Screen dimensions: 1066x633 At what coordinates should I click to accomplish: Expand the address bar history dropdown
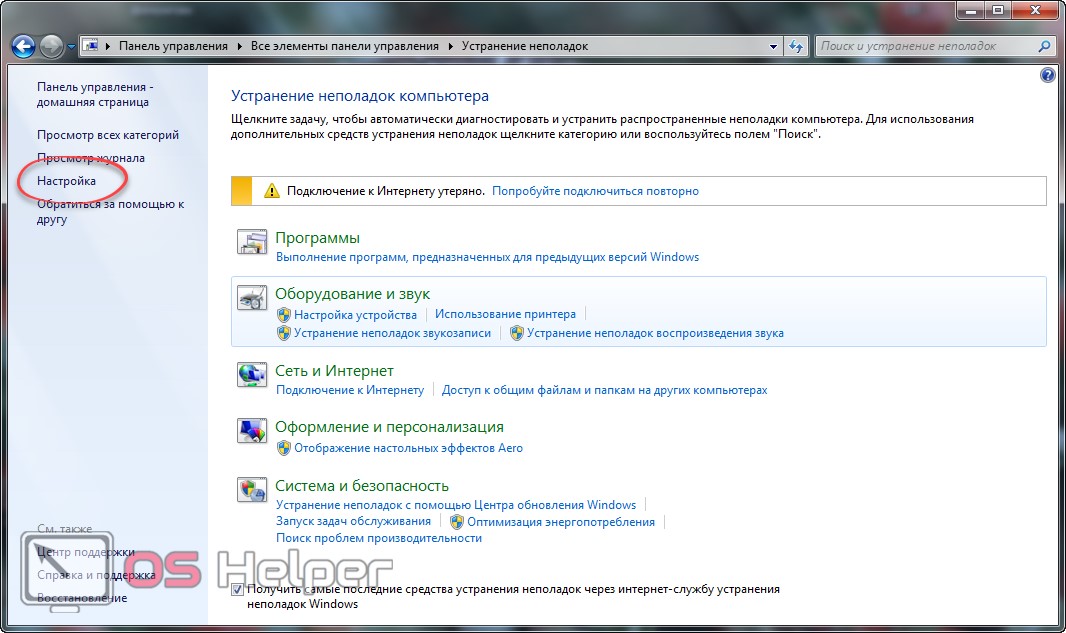[x=774, y=46]
